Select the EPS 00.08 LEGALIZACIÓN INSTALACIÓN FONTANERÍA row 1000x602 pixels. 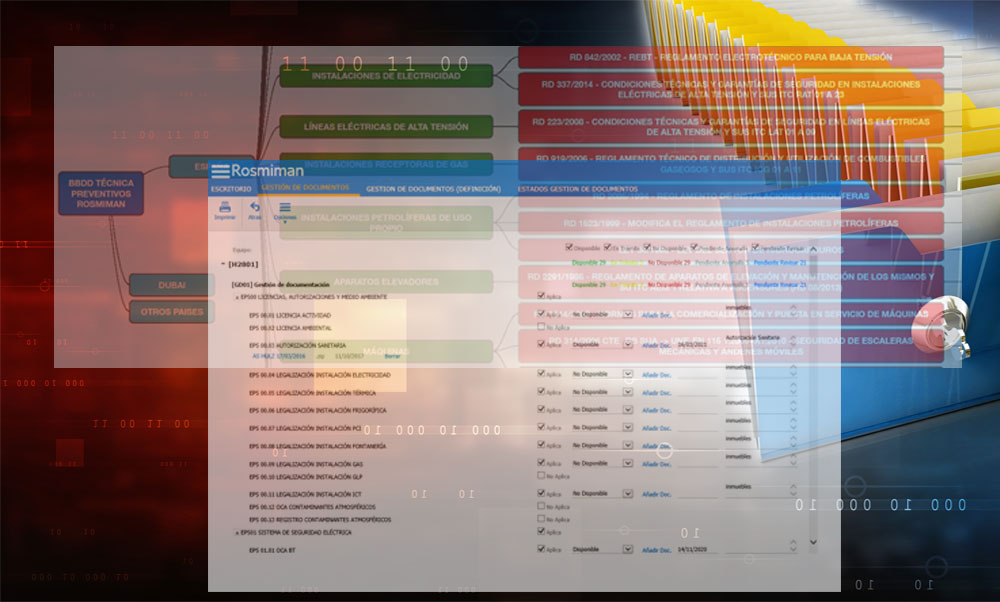[318, 446]
